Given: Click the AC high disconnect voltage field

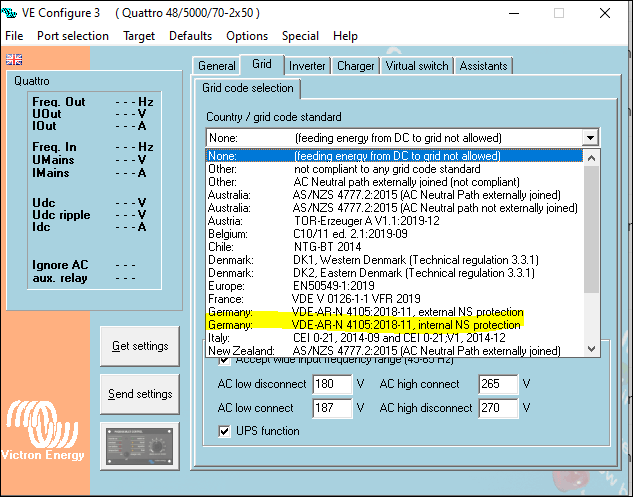Looking at the screenshot, I should [x=498, y=408].
